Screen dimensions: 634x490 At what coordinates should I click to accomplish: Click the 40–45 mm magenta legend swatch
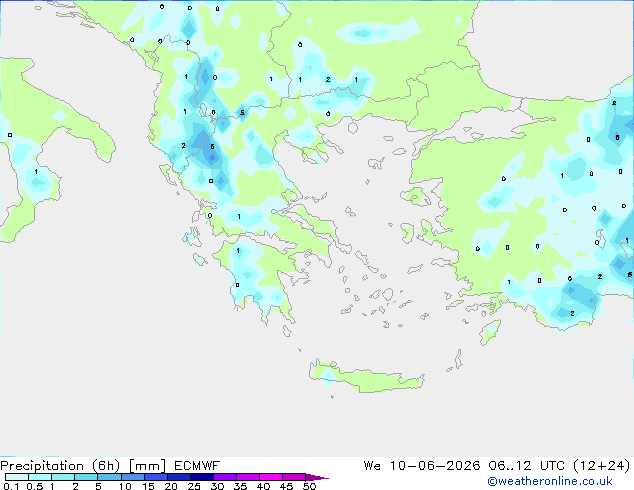tap(271, 477)
